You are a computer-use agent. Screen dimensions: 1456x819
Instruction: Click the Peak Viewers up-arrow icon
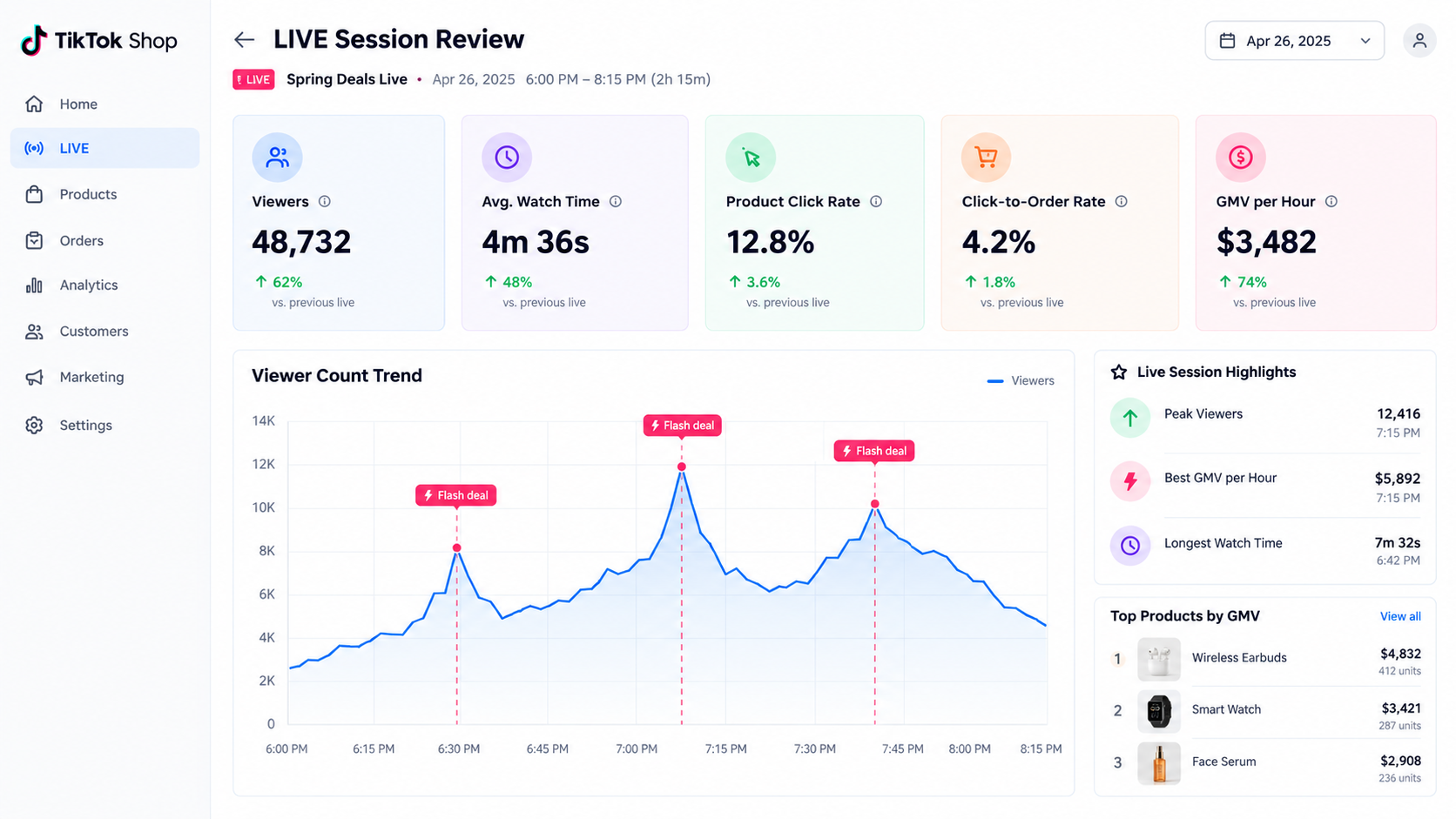point(1130,418)
